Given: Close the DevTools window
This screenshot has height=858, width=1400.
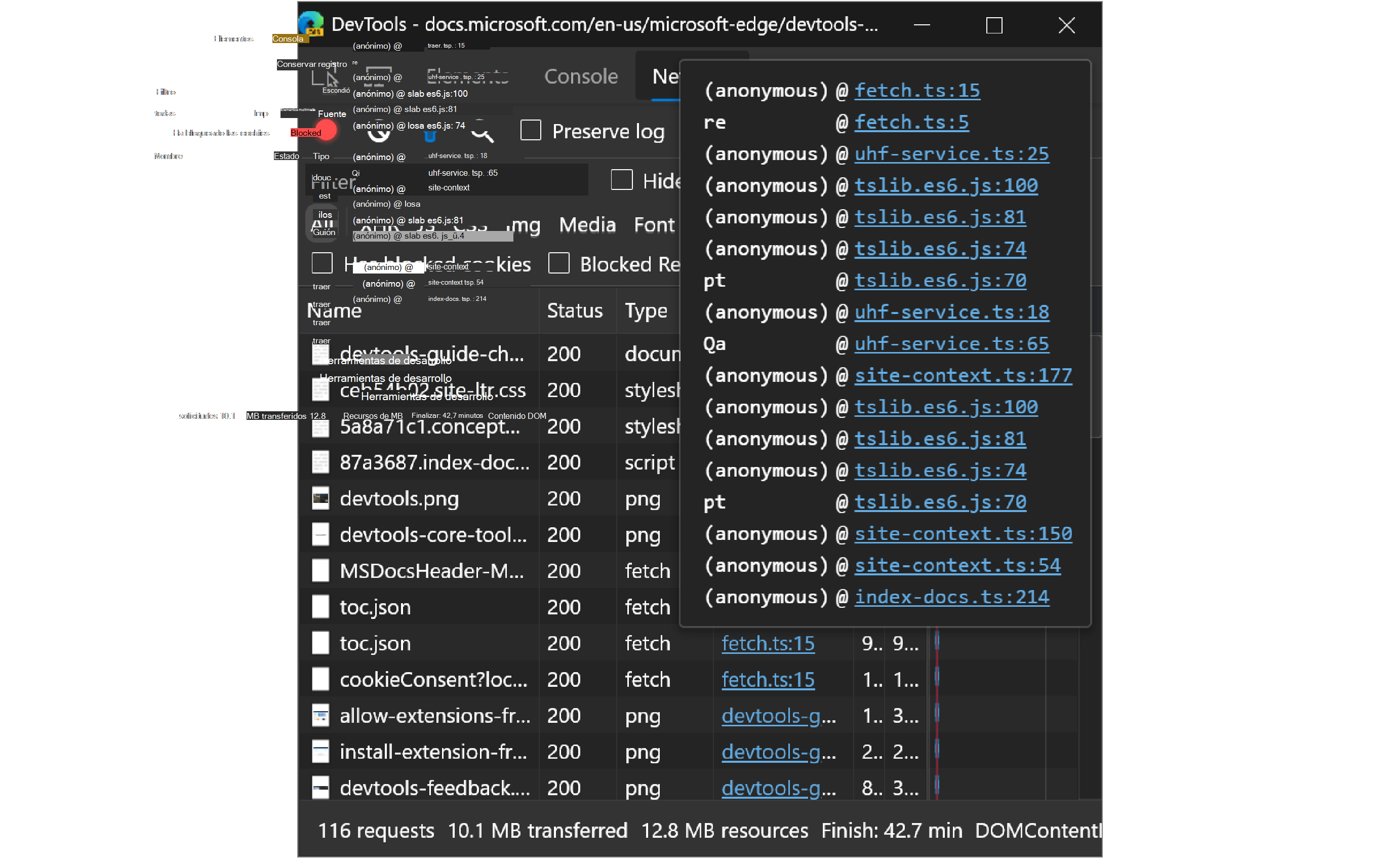Looking at the screenshot, I should pyautogui.click(x=1066, y=24).
